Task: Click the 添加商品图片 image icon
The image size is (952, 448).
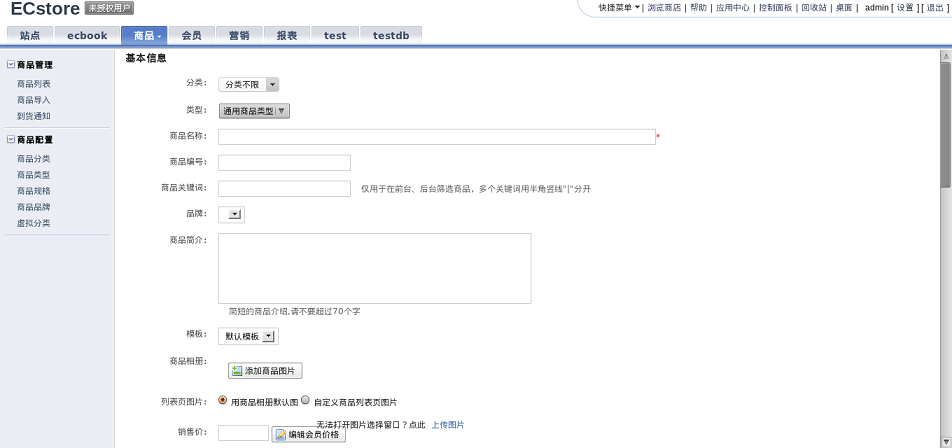Action: click(237, 371)
